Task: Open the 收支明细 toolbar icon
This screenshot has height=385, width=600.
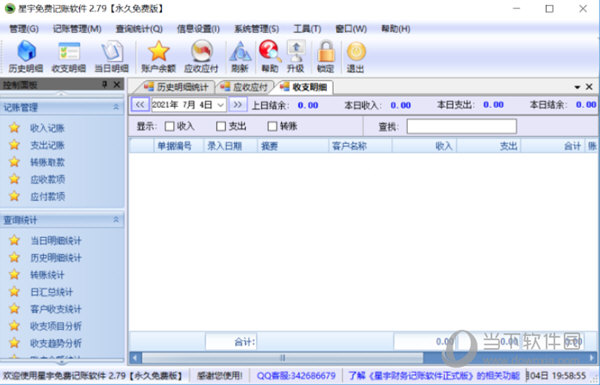Action: [x=69, y=56]
